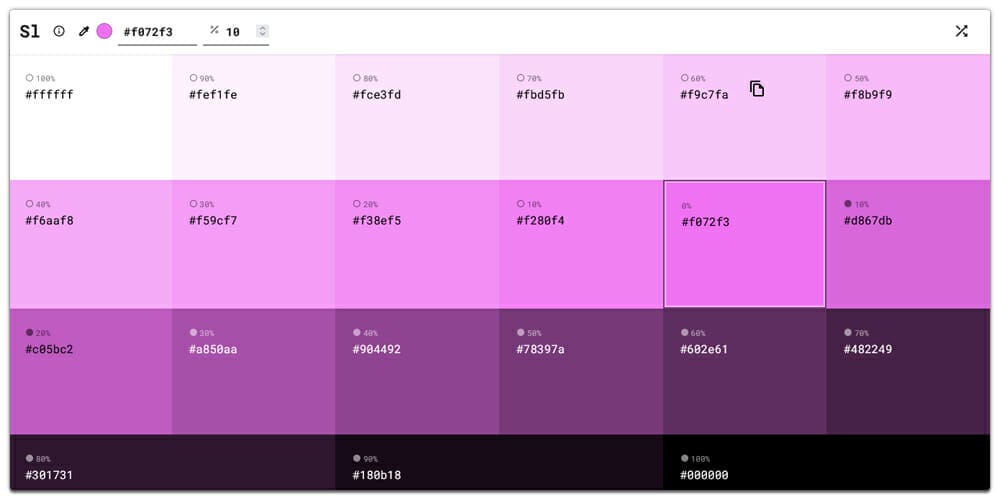Activate the eyedropper color picker
Screen dimensions: 1000x500
point(84,31)
